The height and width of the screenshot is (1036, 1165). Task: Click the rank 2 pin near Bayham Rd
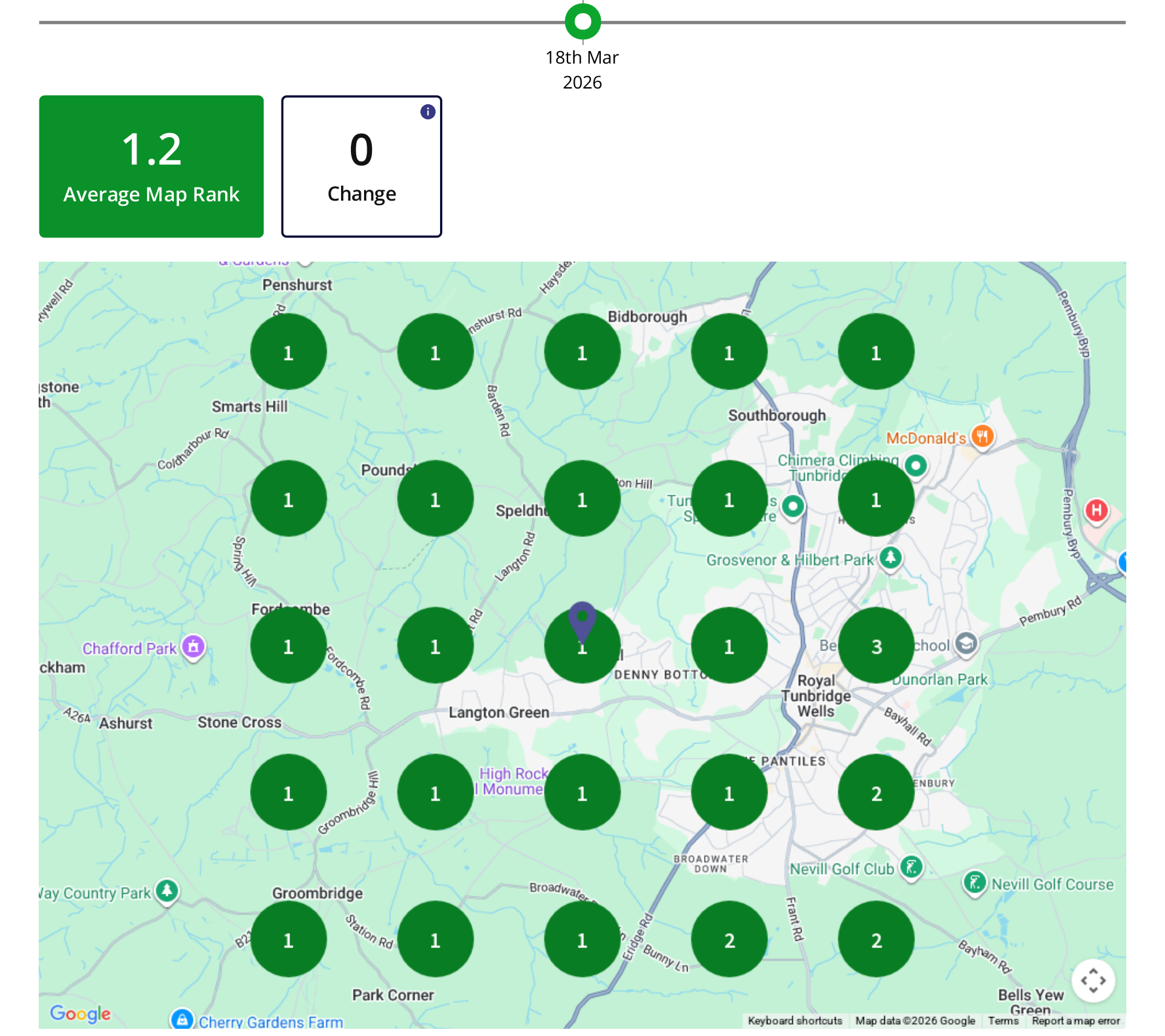(876, 939)
